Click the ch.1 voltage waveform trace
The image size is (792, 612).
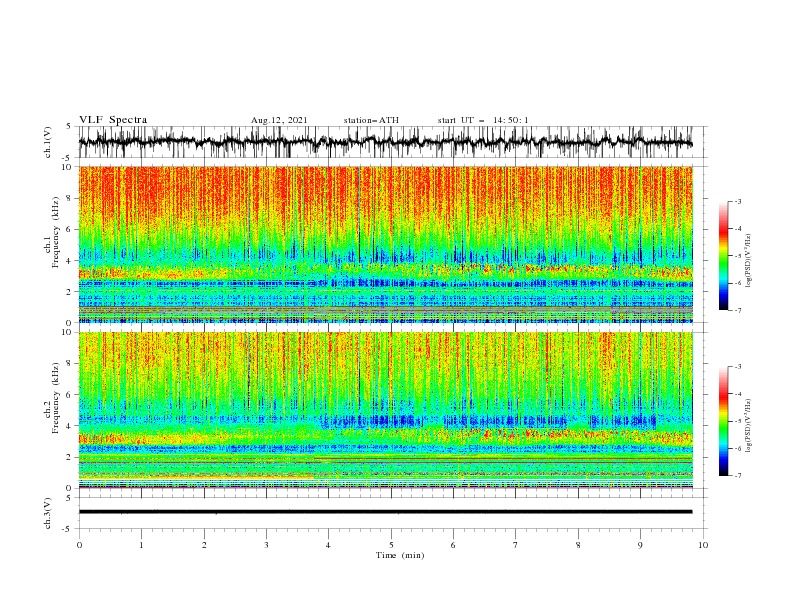pos(385,142)
